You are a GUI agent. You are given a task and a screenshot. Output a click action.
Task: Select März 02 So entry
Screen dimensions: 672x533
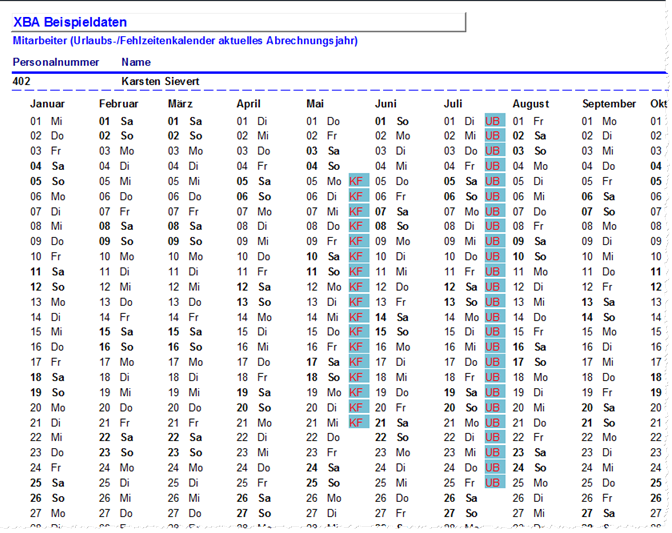coord(185,136)
